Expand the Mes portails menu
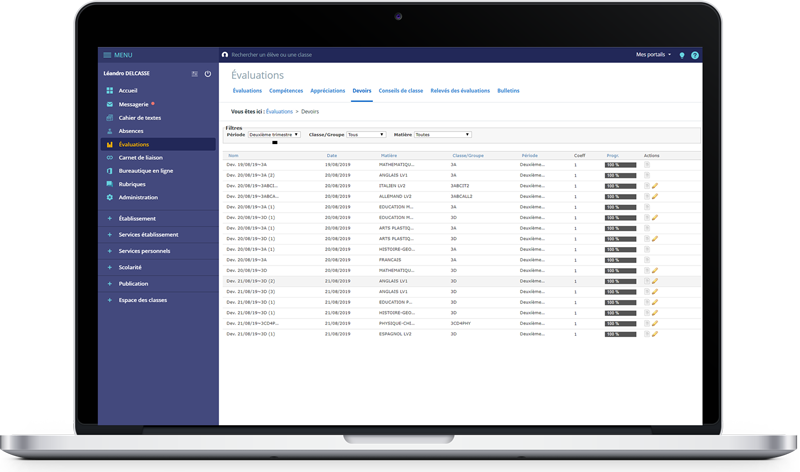The height and width of the screenshot is (472, 800). tap(653, 55)
